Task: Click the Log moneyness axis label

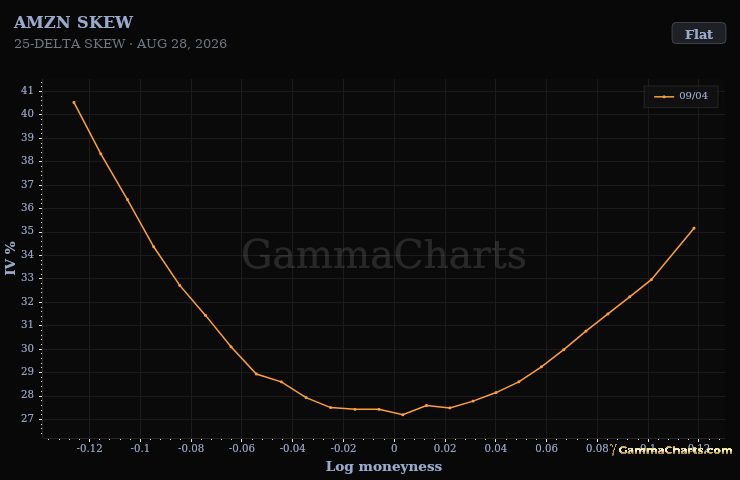Action: click(x=384, y=466)
